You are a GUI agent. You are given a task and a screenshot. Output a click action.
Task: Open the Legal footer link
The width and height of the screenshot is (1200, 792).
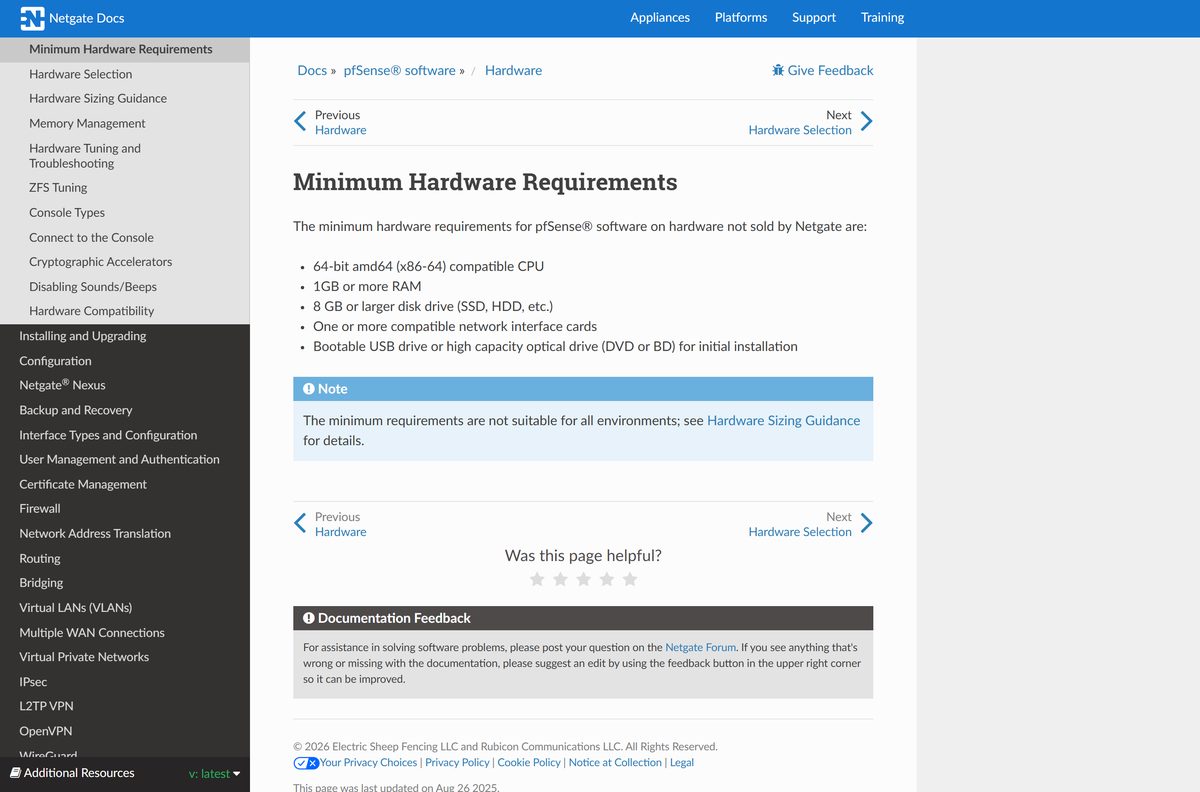[682, 763]
